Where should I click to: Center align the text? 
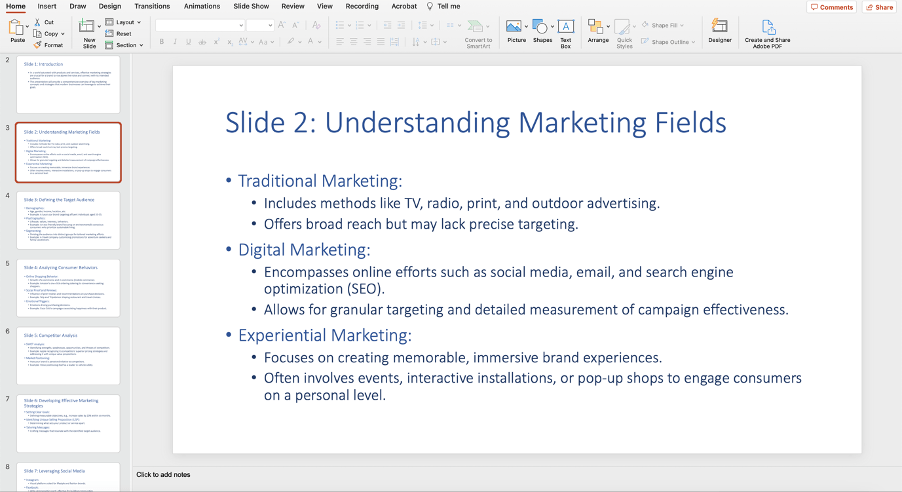353,41
